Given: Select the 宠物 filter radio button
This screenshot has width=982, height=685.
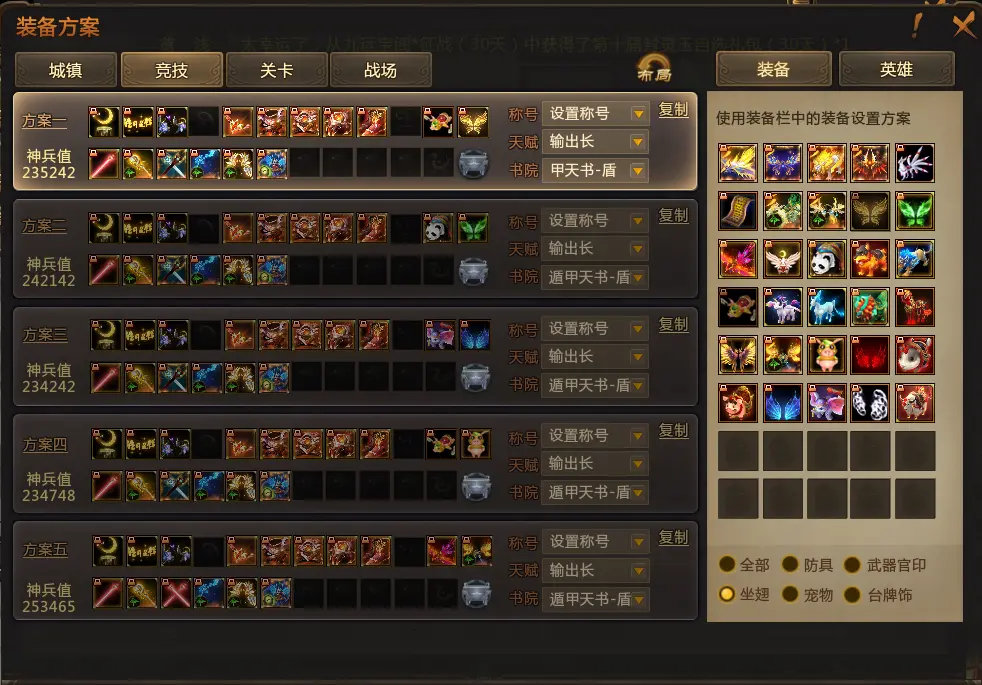Looking at the screenshot, I should click(x=790, y=594).
